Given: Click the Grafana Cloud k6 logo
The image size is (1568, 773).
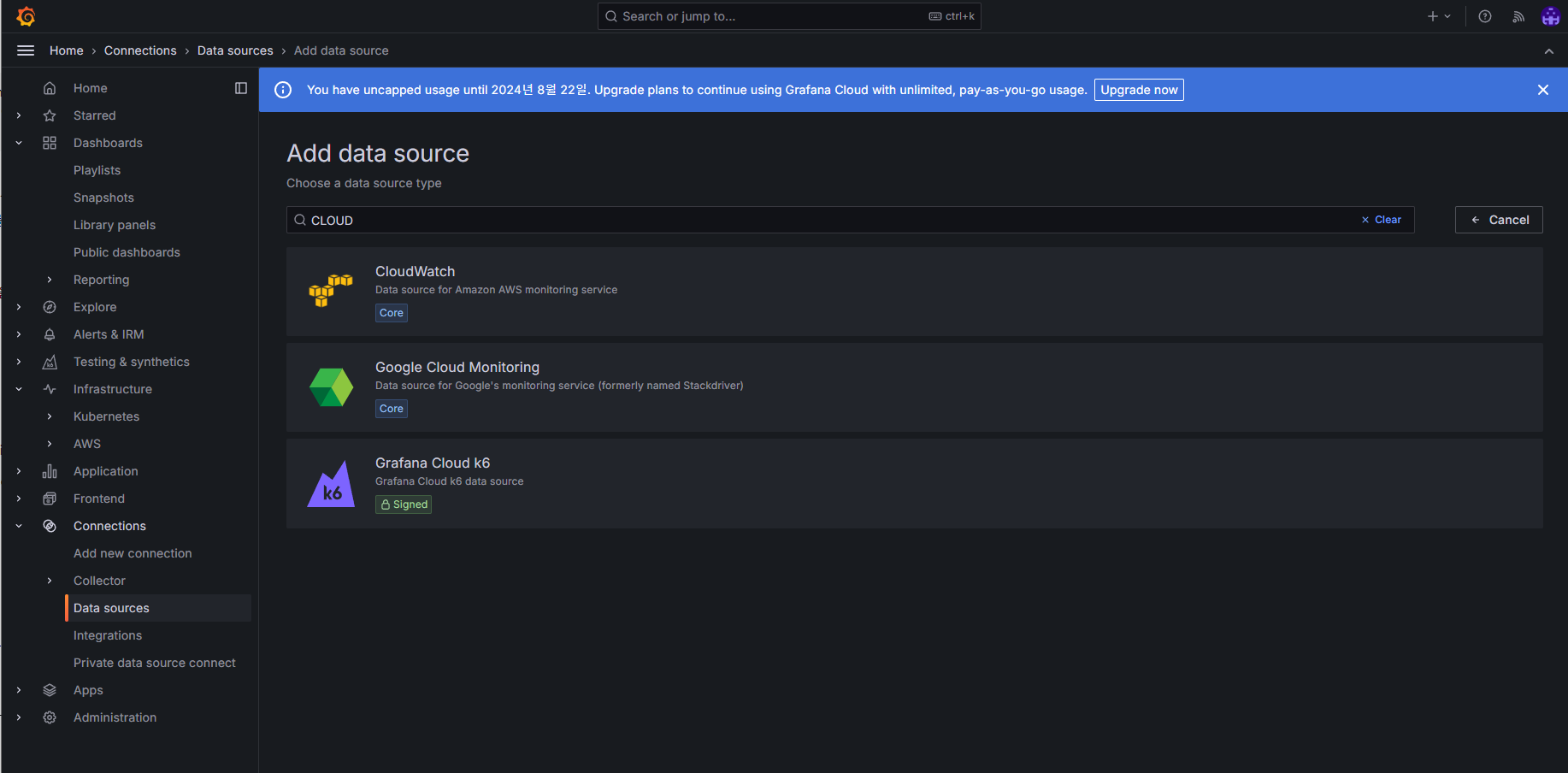Looking at the screenshot, I should tap(331, 484).
